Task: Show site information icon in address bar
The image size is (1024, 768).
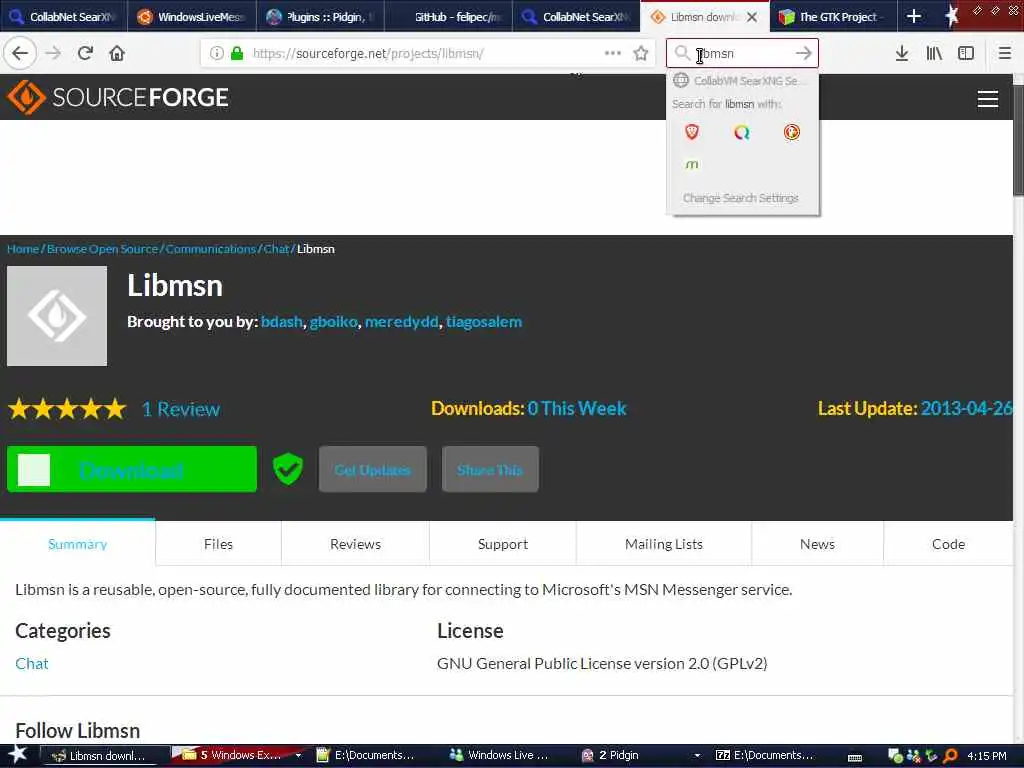Action: tap(216, 54)
